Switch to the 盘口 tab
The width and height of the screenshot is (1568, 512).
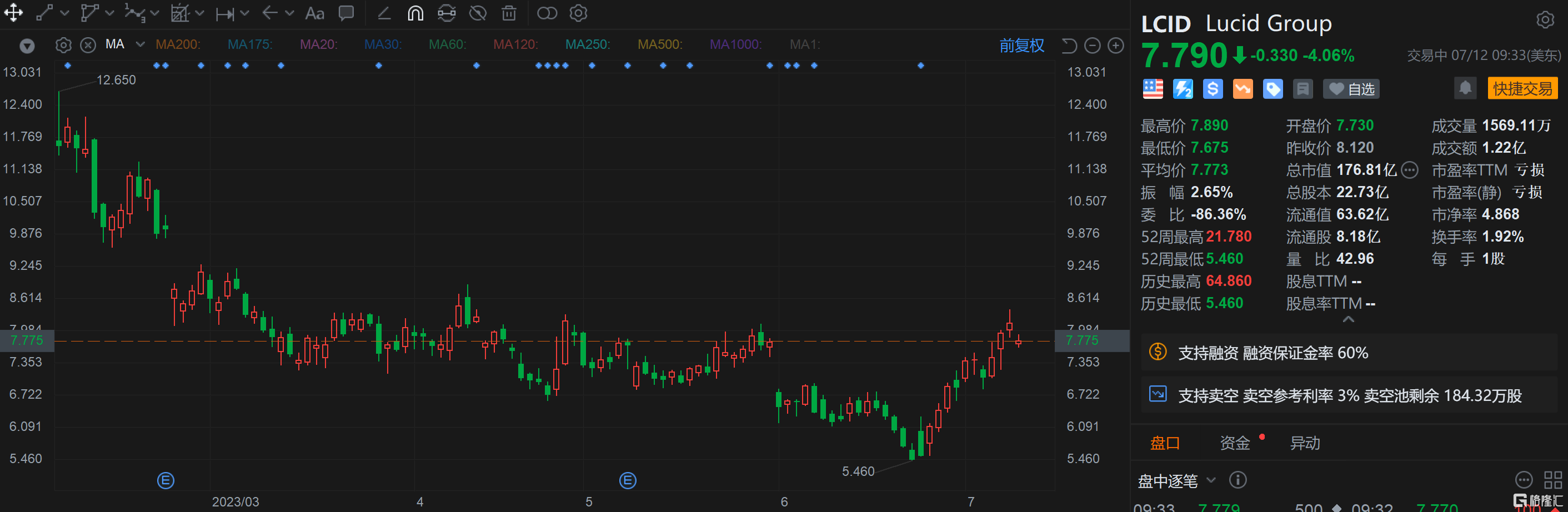tap(1164, 443)
